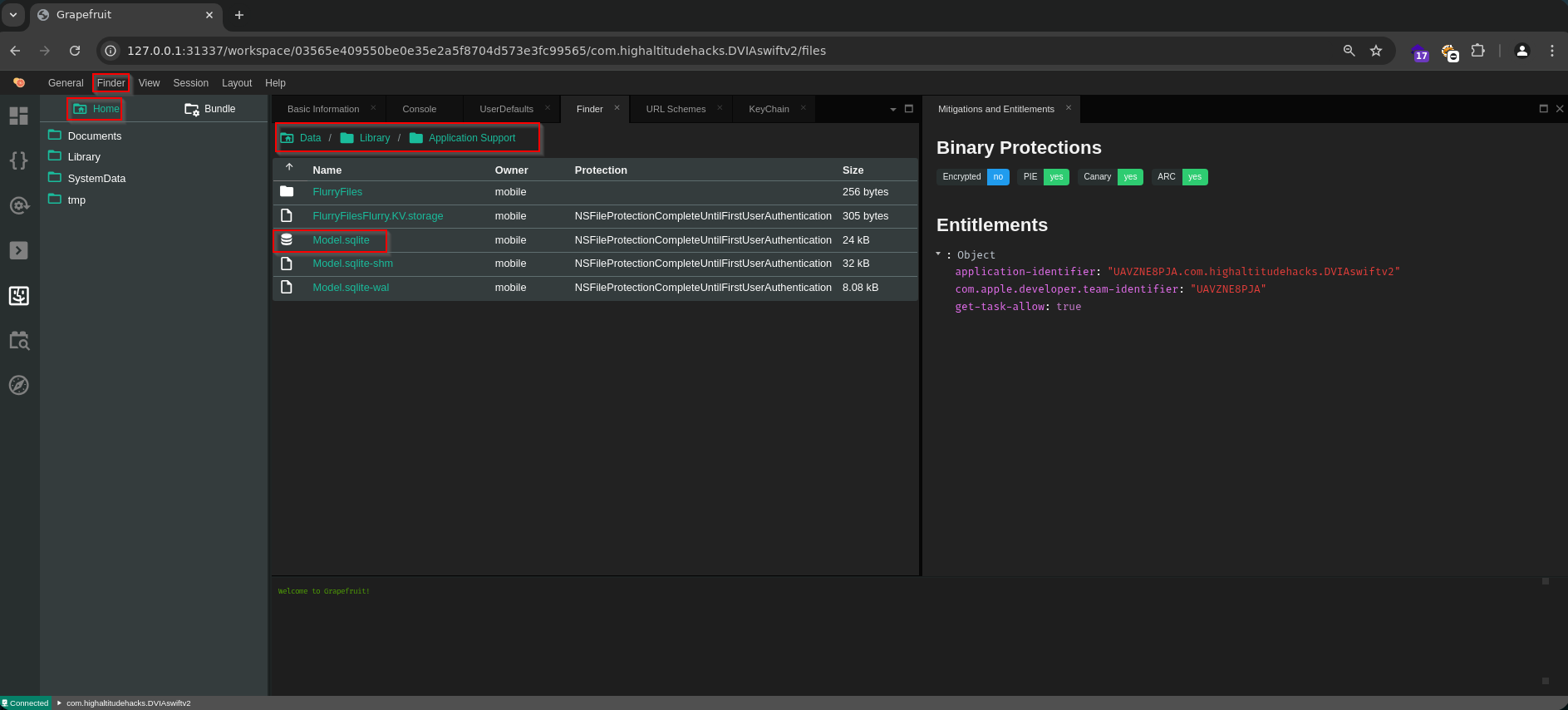Viewport: 1568px width, 710px height.
Task: Reload the page in Chrome
Action: pyautogui.click(x=75, y=51)
